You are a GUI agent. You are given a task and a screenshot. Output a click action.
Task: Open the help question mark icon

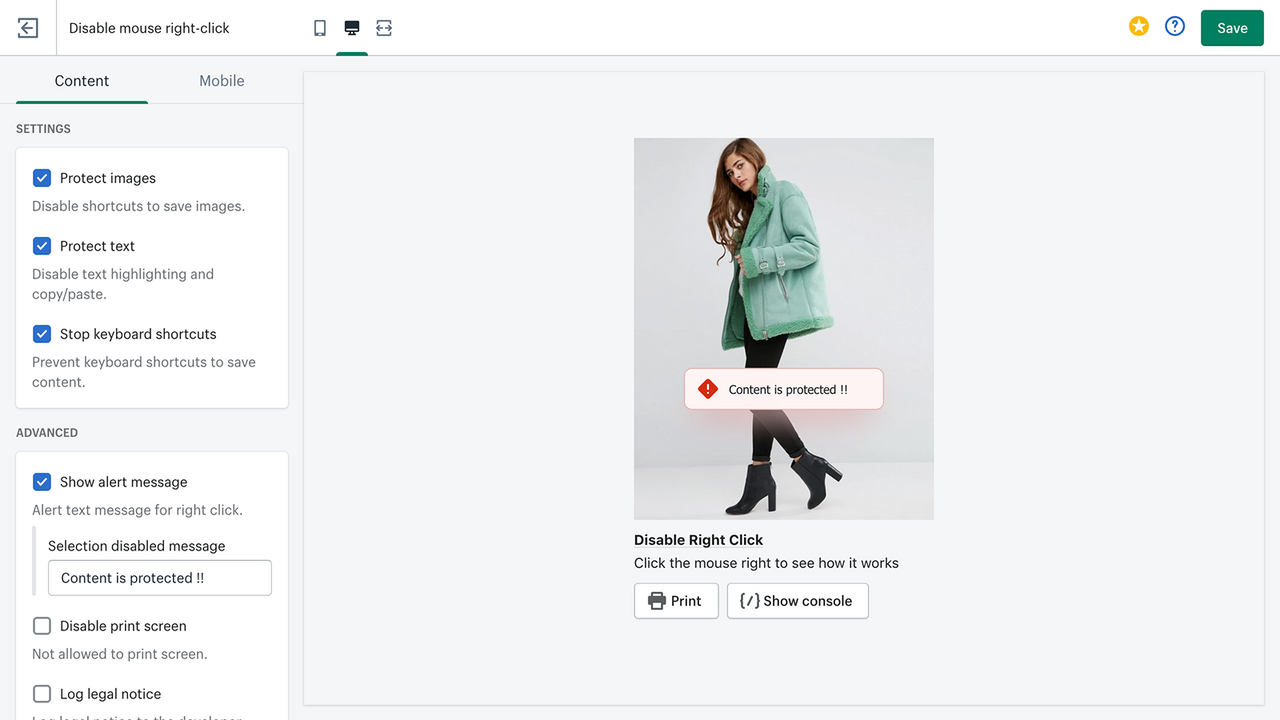tap(1175, 27)
